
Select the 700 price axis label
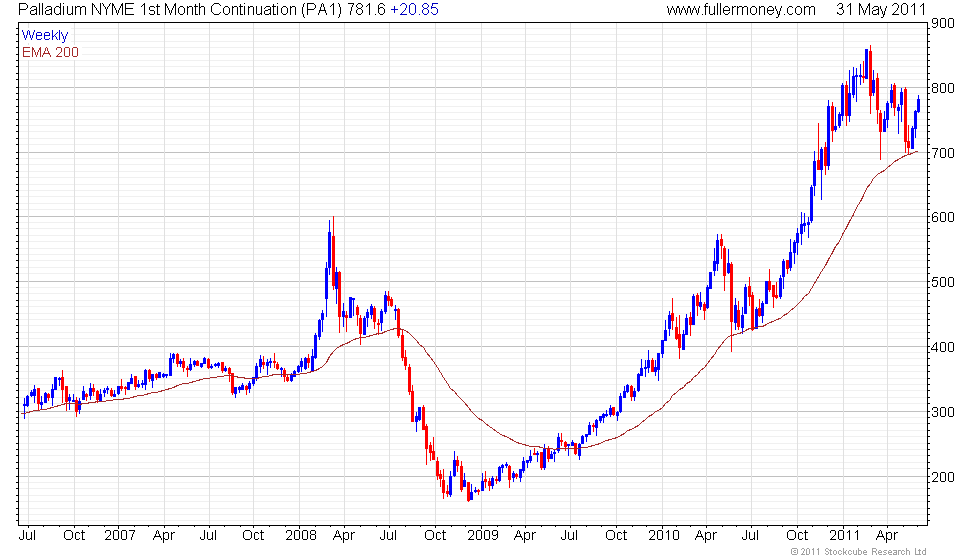pos(942,153)
